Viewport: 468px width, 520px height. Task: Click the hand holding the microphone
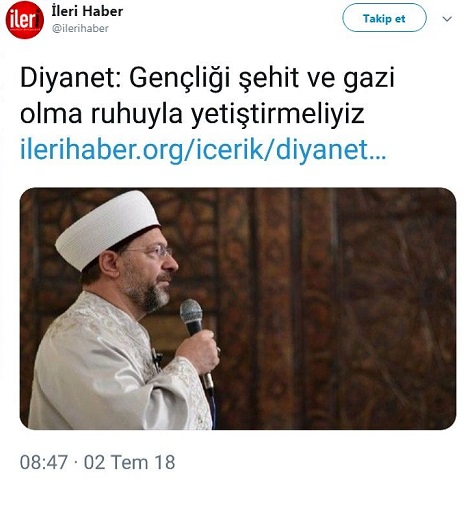click(198, 350)
